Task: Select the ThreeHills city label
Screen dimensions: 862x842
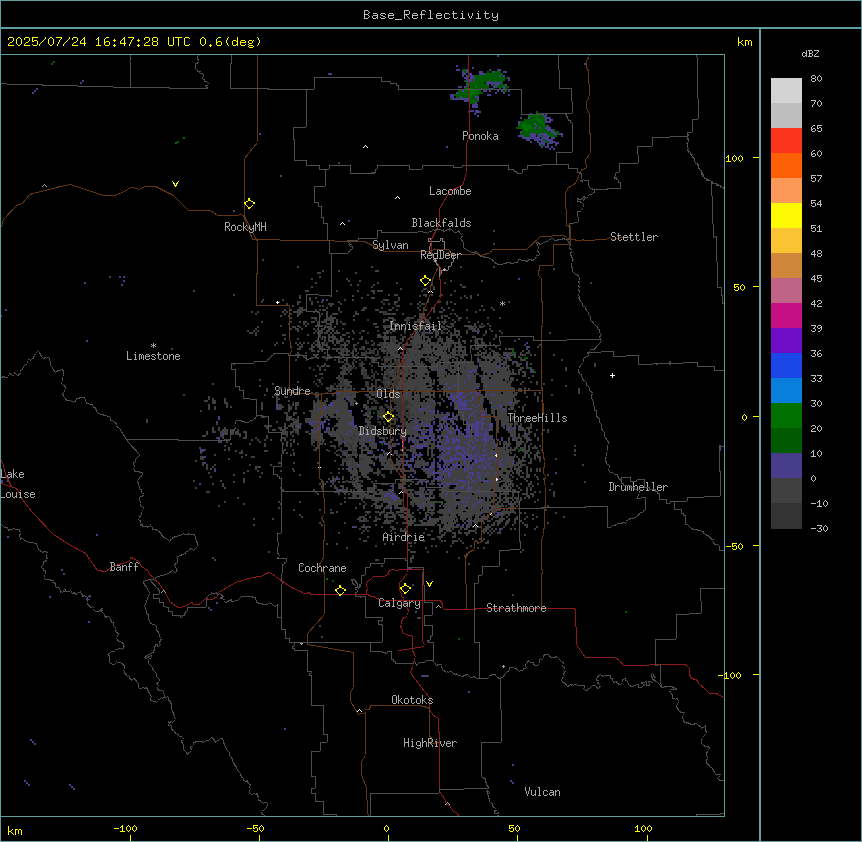Action: point(537,418)
